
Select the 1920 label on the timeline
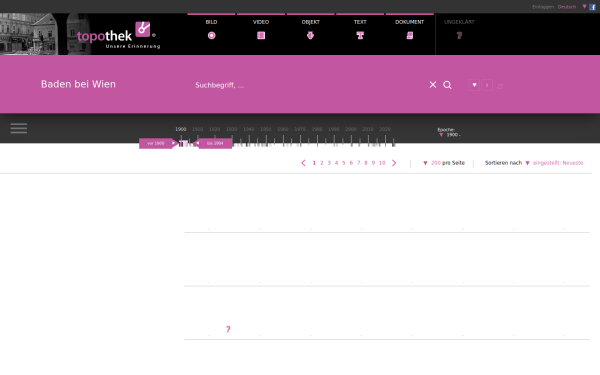pos(214,129)
